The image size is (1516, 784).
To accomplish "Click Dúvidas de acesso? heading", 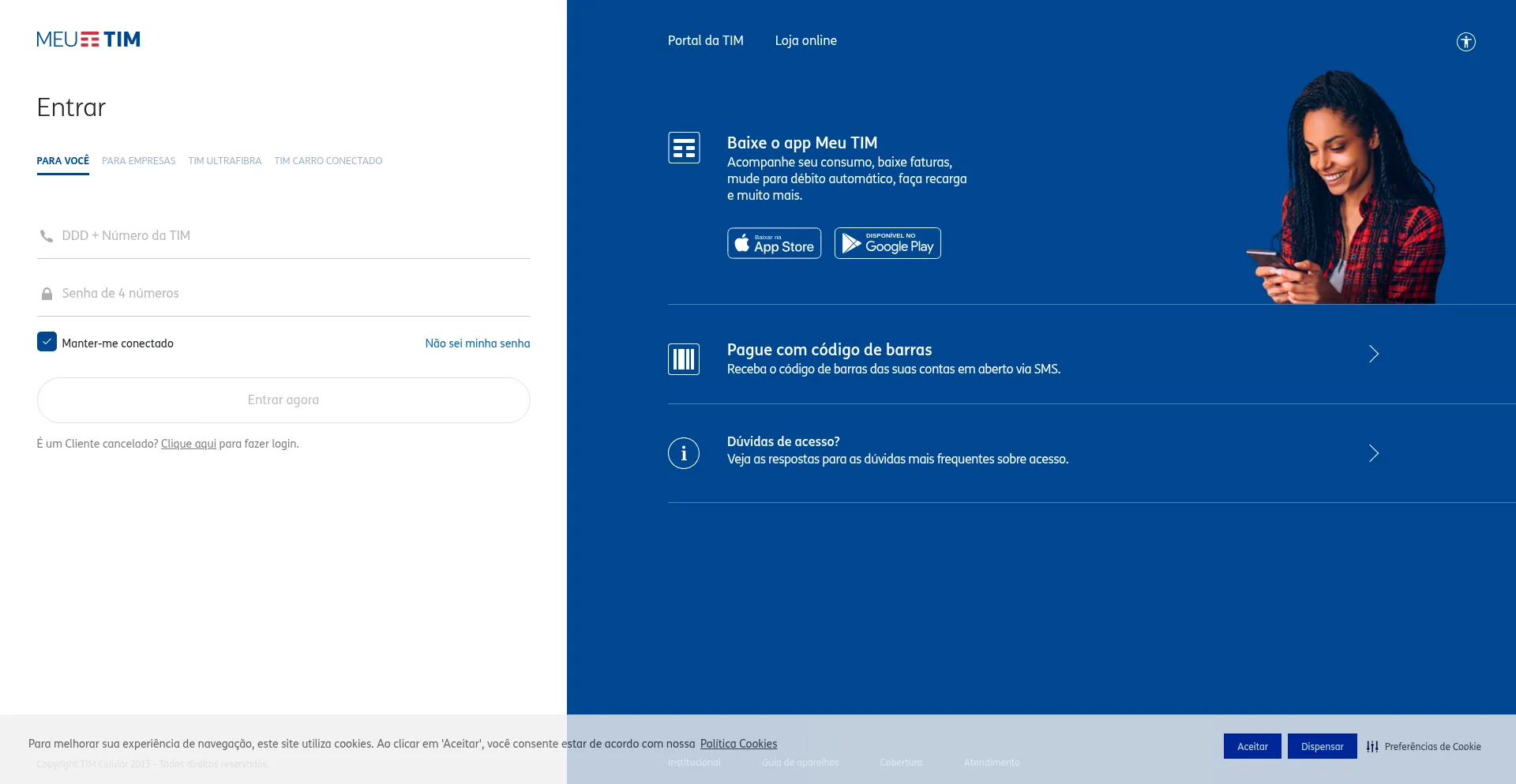I will pyautogui.click(x=783, y=441).
